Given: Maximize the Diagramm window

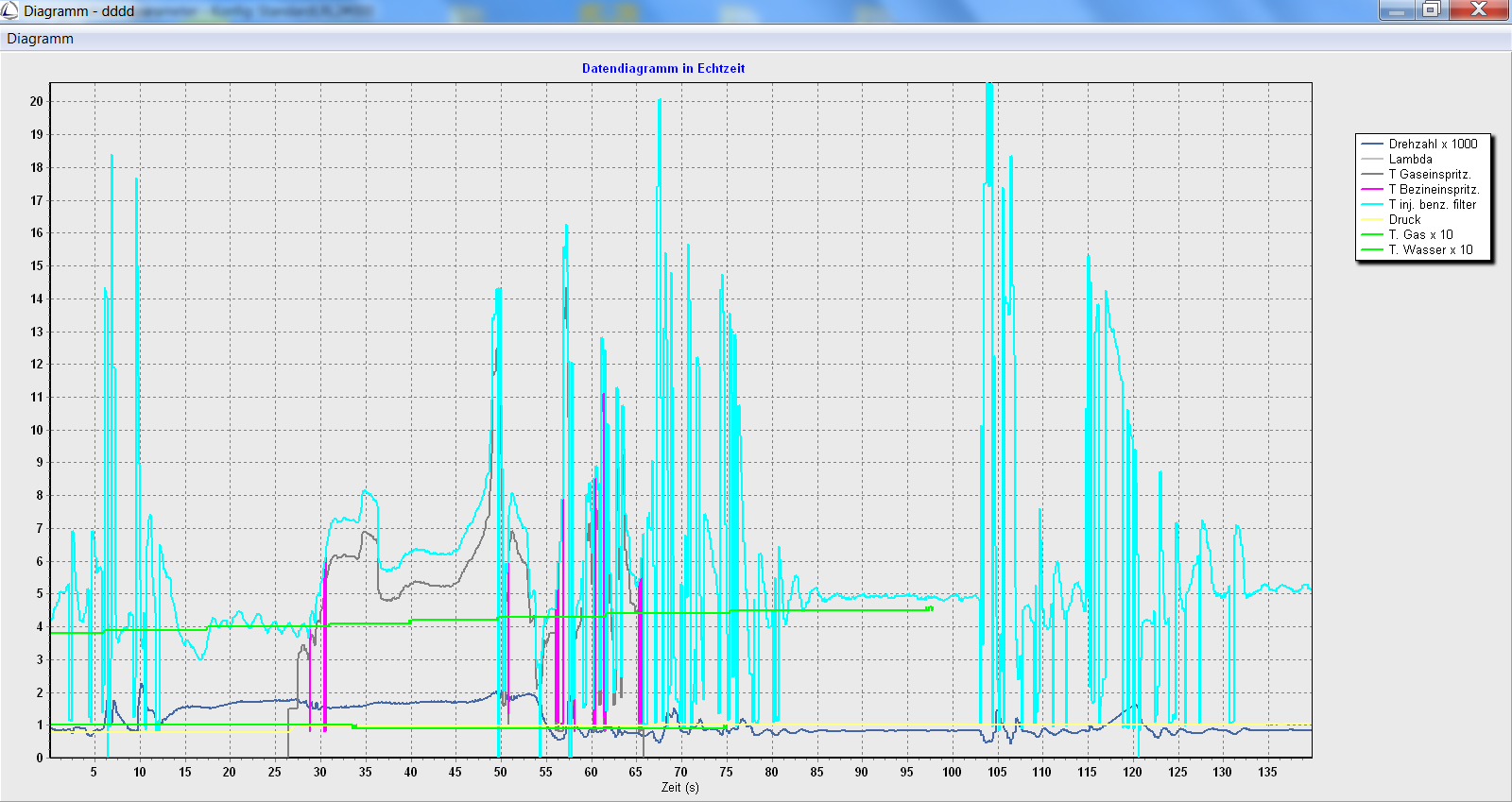Looking at the screenshot, I should 1431,9.
